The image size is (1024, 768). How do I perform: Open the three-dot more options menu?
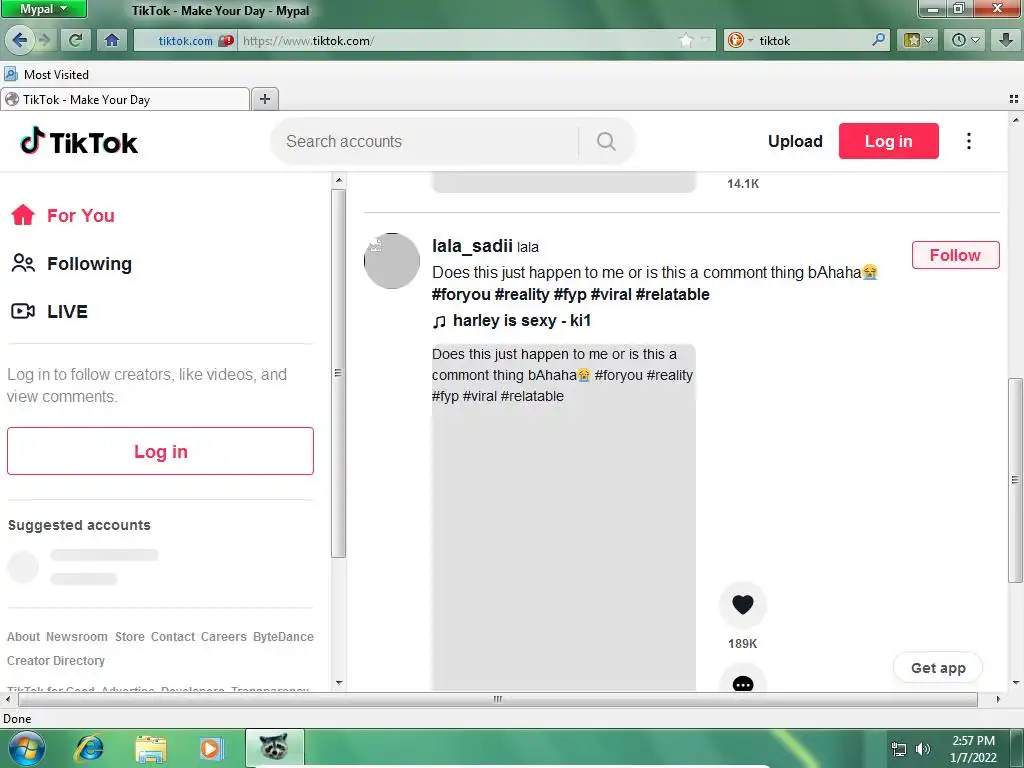point(968,141)
